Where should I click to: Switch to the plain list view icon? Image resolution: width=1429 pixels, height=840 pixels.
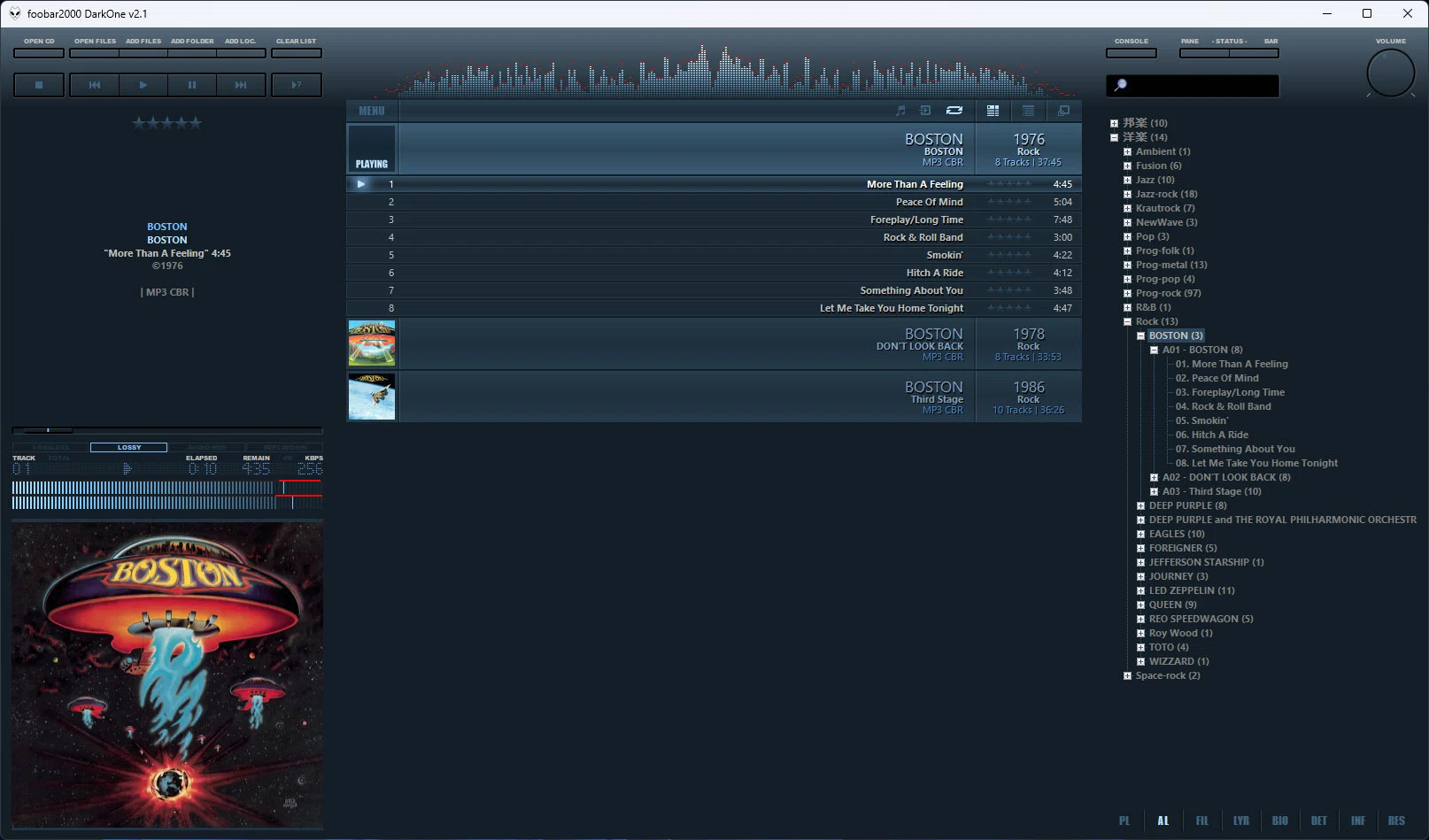[x=1028, y=111]
